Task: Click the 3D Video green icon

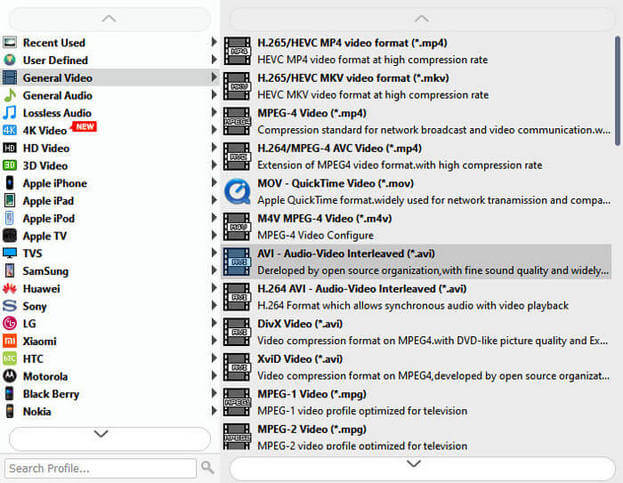Action: (10, 165)
